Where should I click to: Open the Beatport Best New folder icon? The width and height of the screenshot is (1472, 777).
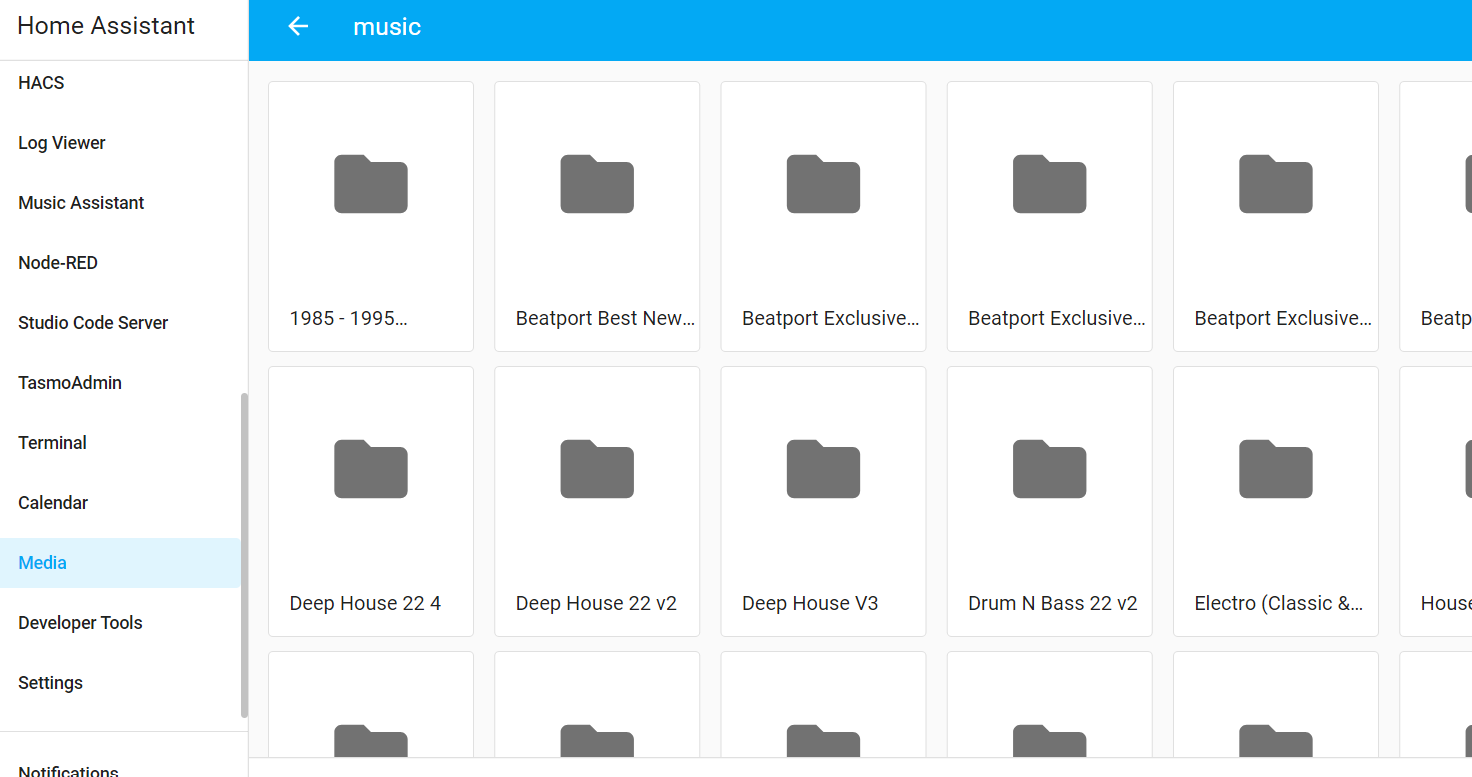click(x=597, y=184)
